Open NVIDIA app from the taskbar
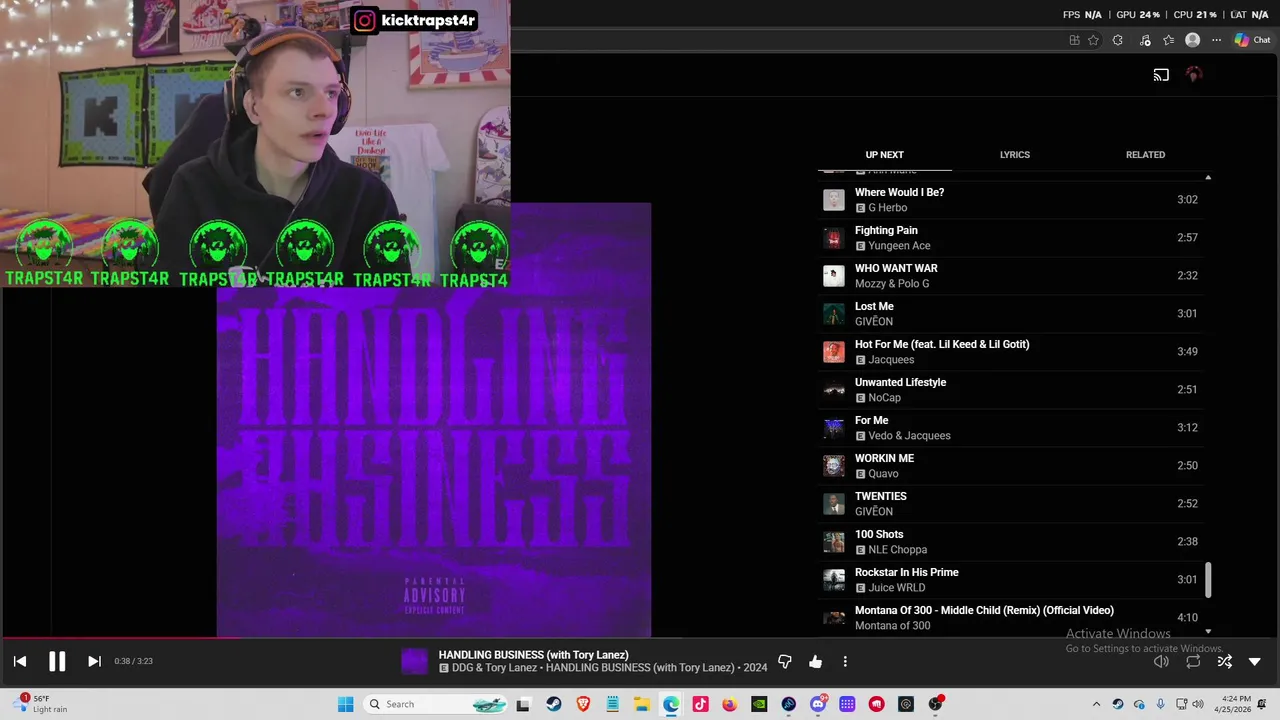Screen dimensions: 1280x720 coord(759,704)
